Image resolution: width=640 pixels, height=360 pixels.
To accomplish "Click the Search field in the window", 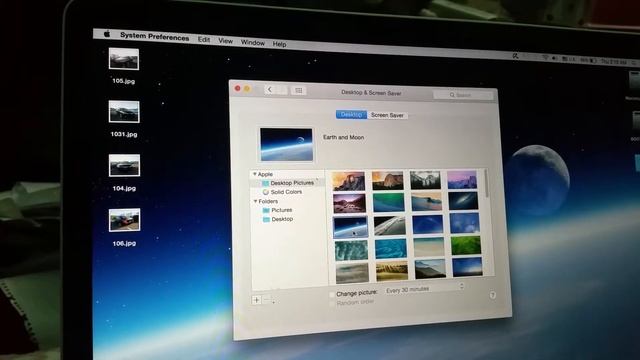I will [463, 95].
